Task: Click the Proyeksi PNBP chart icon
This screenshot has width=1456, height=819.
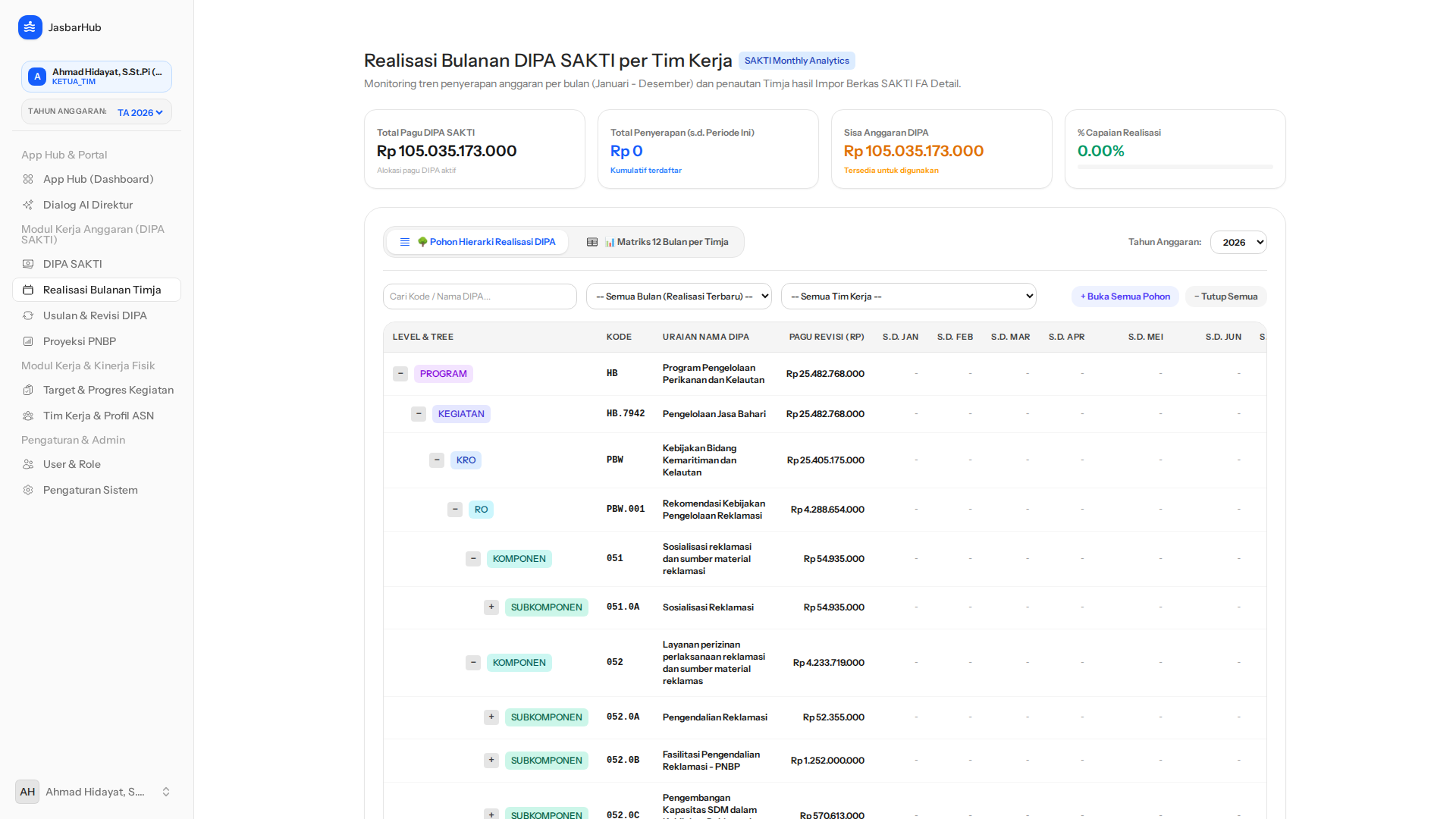Action: [x=28, y=341]
